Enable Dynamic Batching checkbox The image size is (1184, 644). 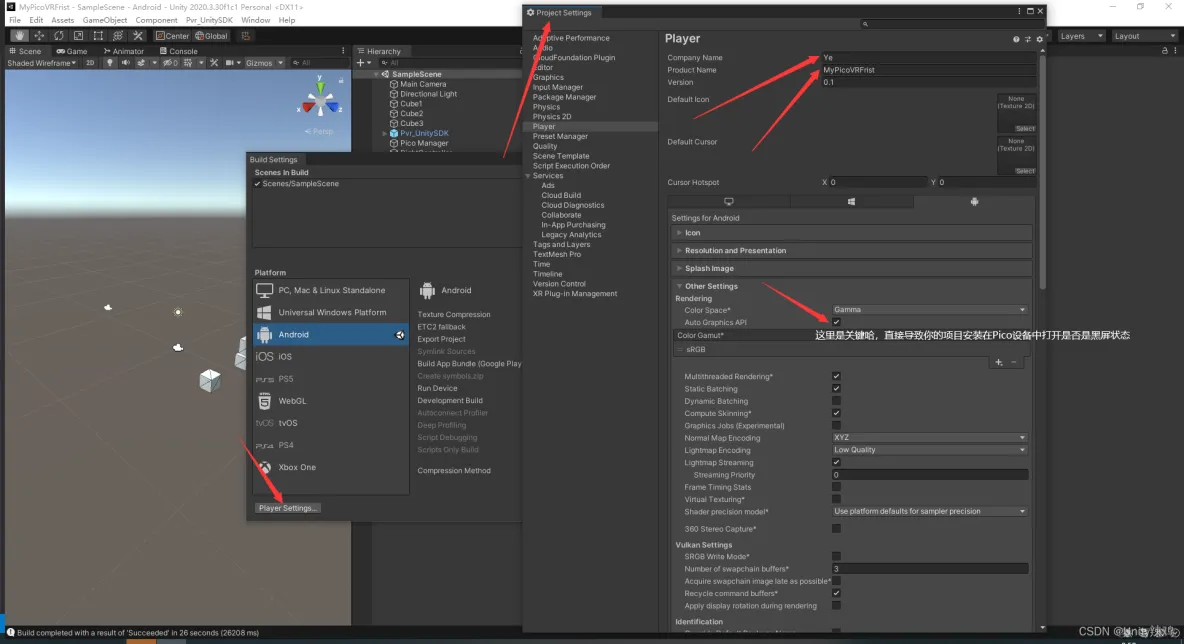point(836,401)
